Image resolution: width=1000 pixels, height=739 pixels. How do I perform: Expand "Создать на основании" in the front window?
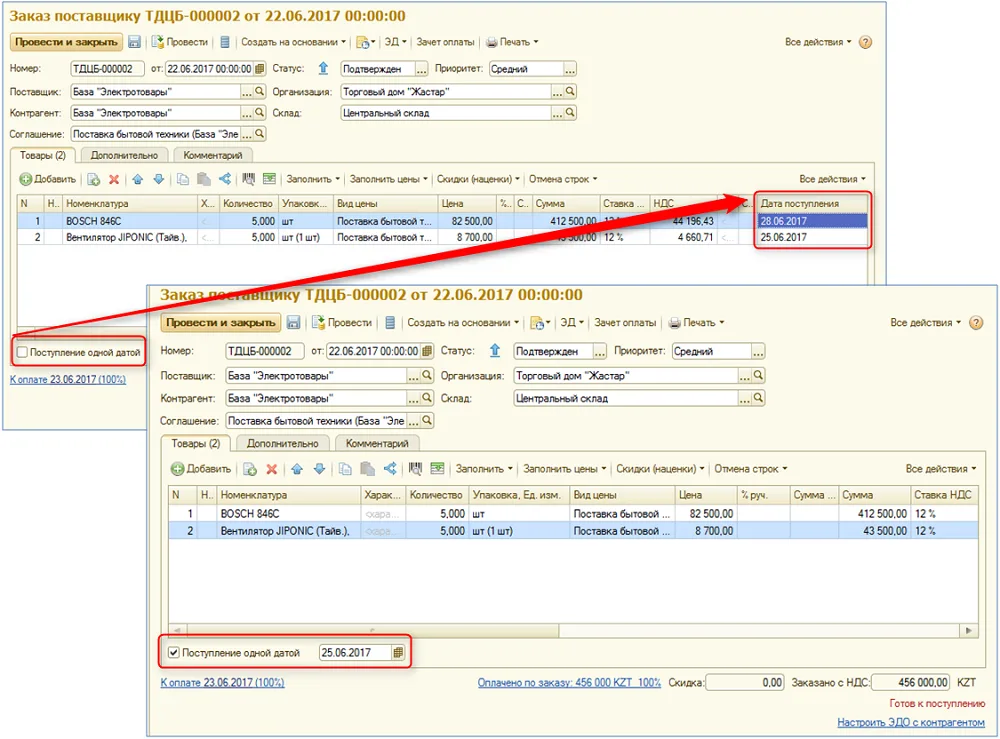pyautogui.click(x=463, y=323)
